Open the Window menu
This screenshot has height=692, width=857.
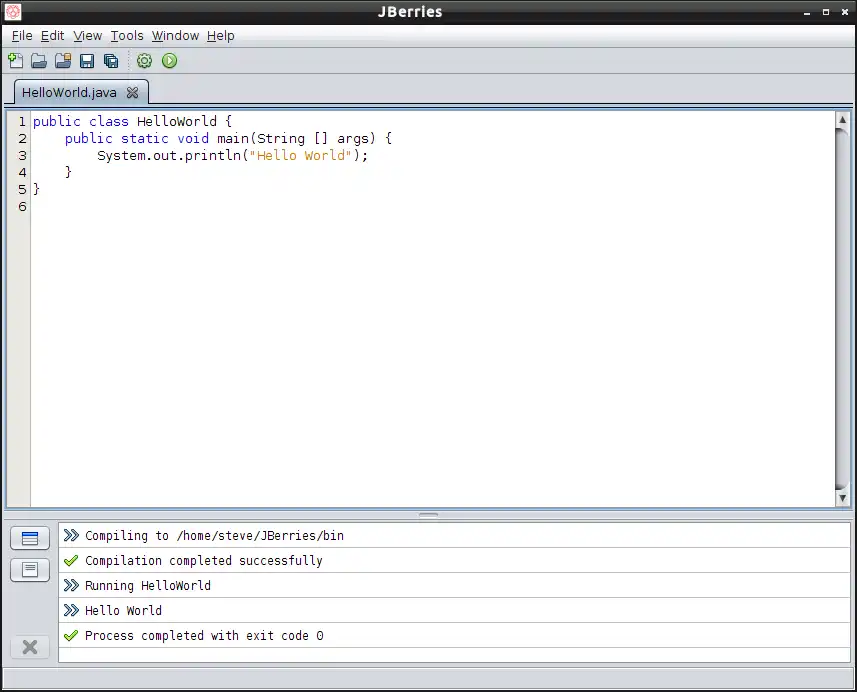tap(175, 36)
